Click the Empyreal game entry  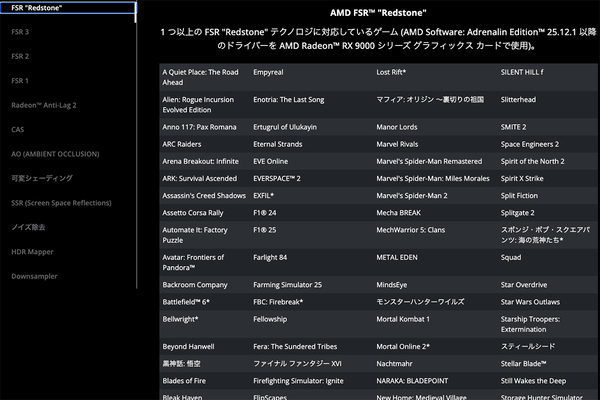coord(268,72)
